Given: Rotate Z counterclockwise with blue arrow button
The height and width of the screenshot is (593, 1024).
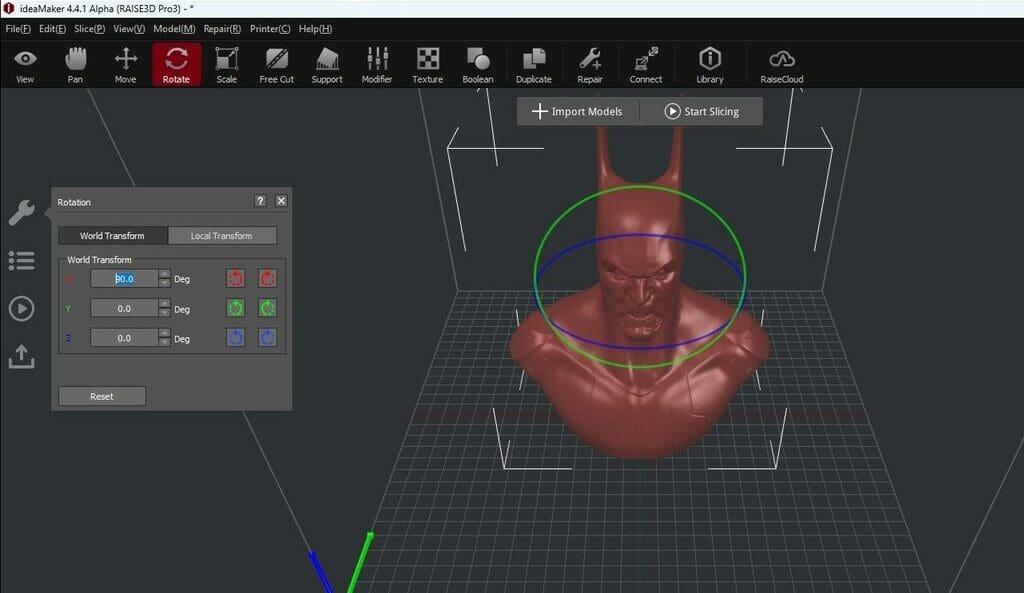Looking at the screenshot, I should 236,338.
